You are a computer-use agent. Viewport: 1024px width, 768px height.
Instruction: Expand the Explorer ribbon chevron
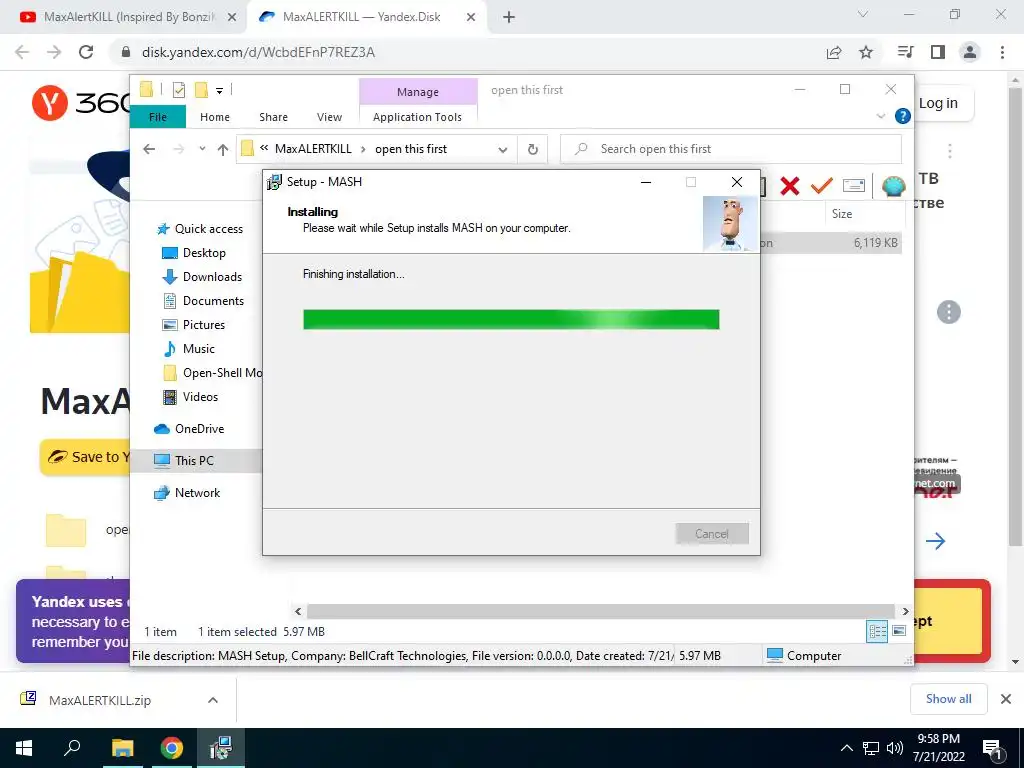880,116
